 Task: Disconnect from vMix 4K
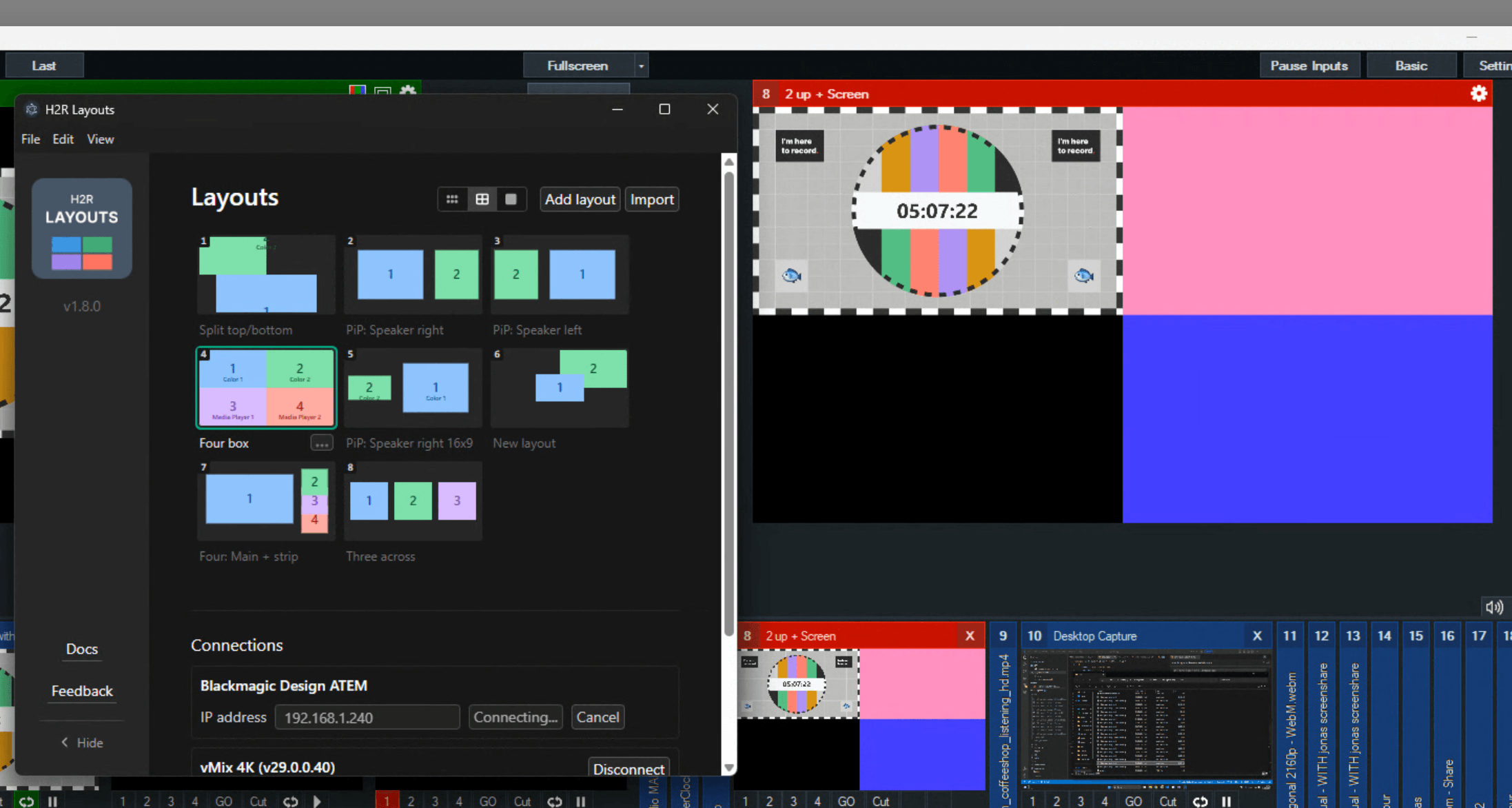[x=629, y=768]
